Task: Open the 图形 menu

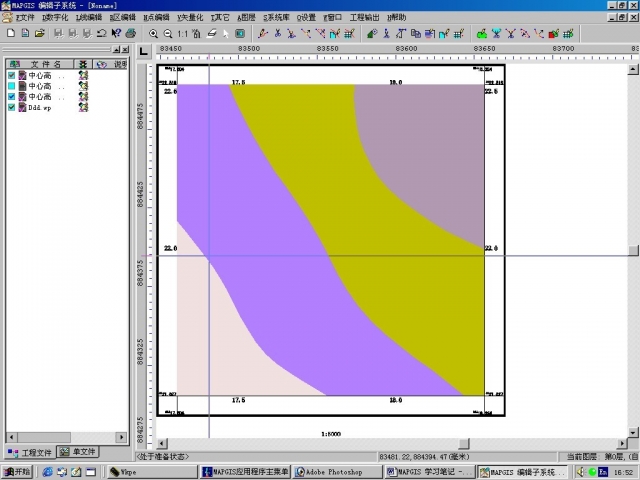Action: tap(246, 18)
